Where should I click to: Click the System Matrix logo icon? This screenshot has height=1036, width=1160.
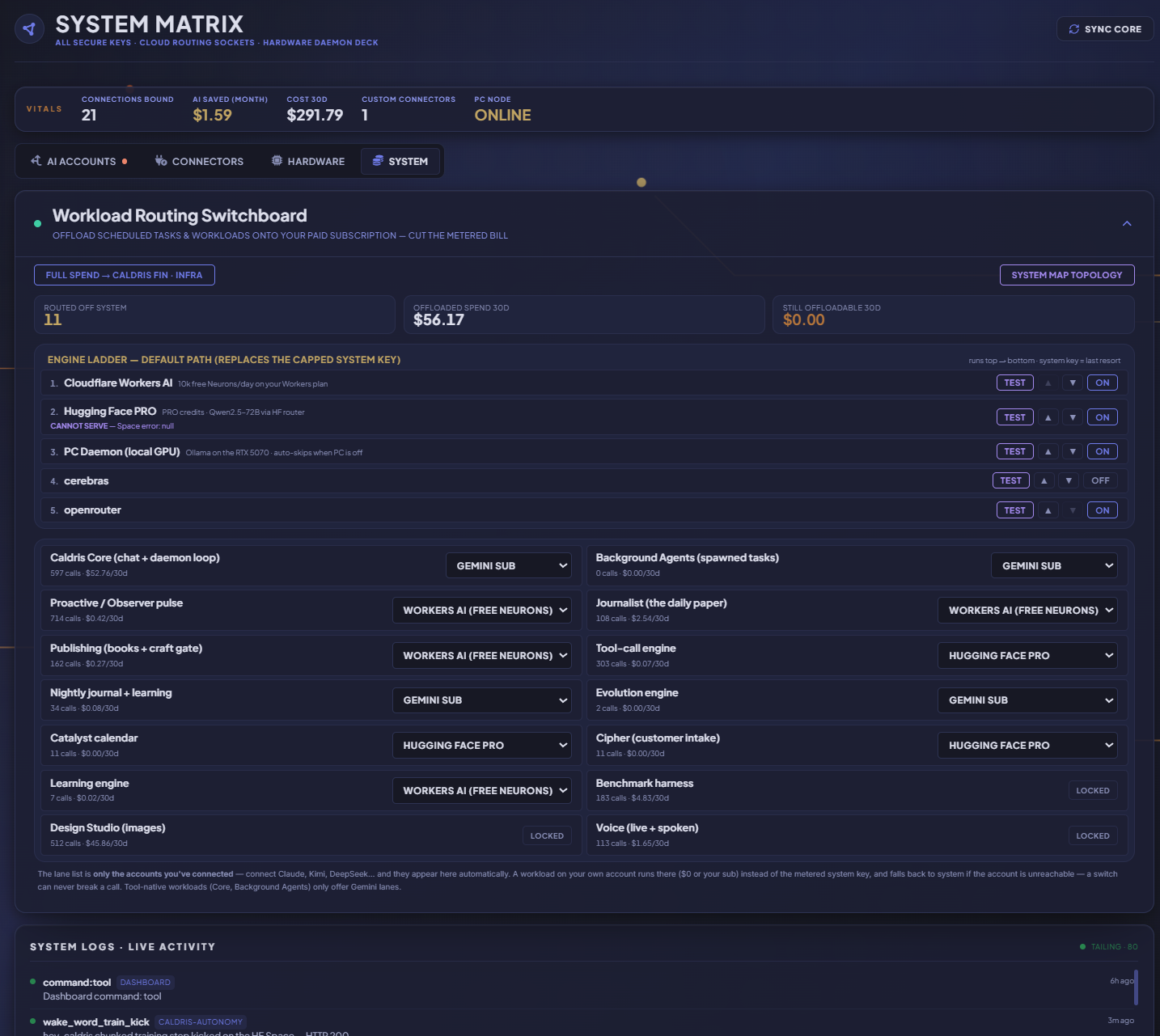29,29
